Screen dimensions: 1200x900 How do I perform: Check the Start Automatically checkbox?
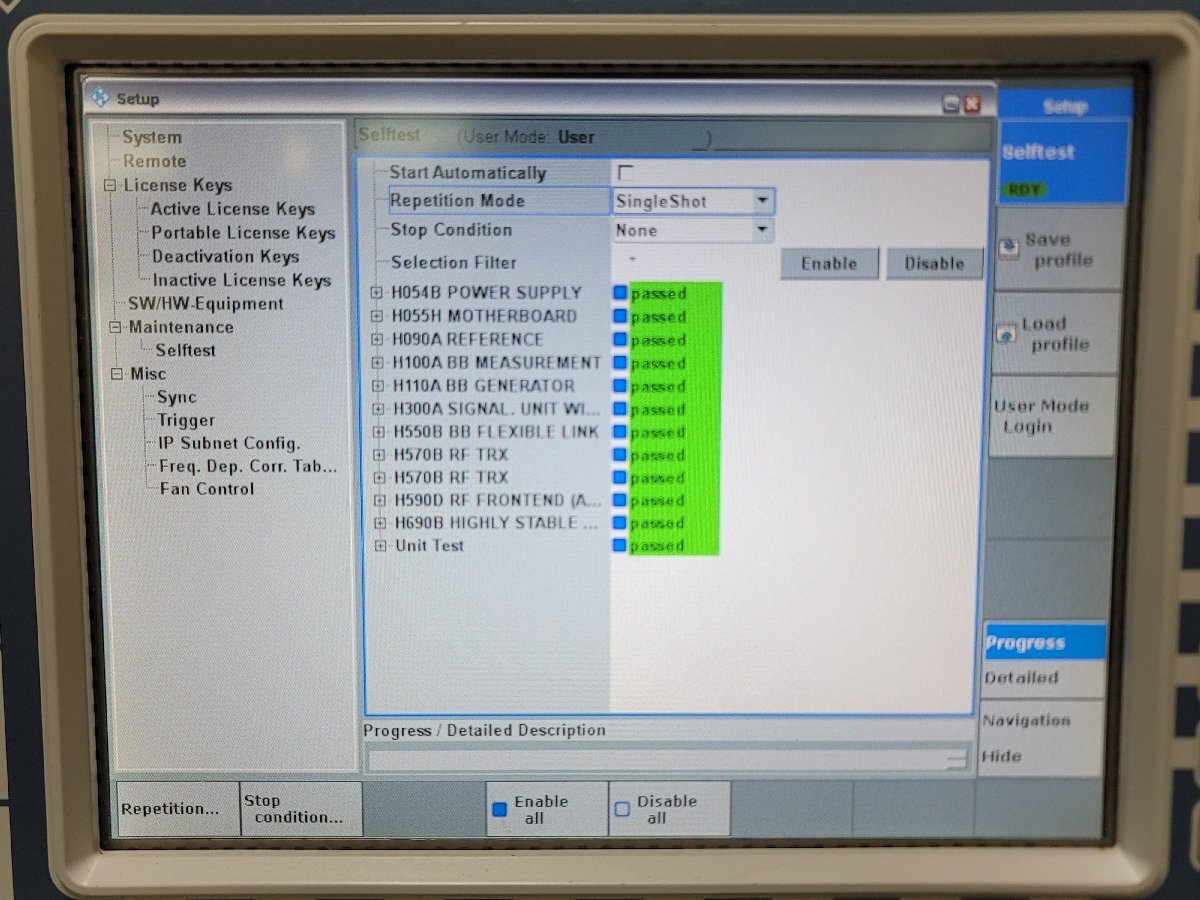[625, 172]
